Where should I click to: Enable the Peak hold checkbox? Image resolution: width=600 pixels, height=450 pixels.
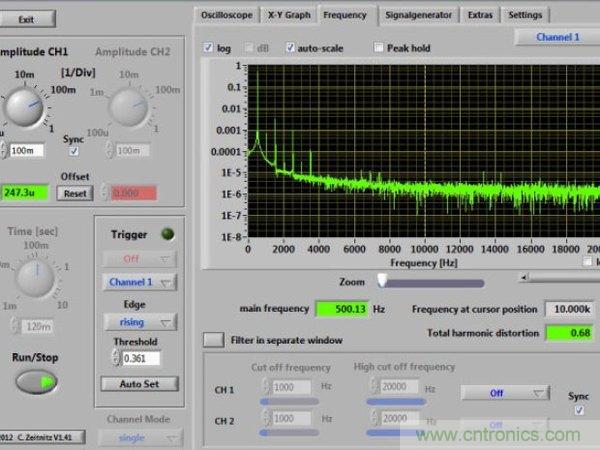[x=379, y=47]
